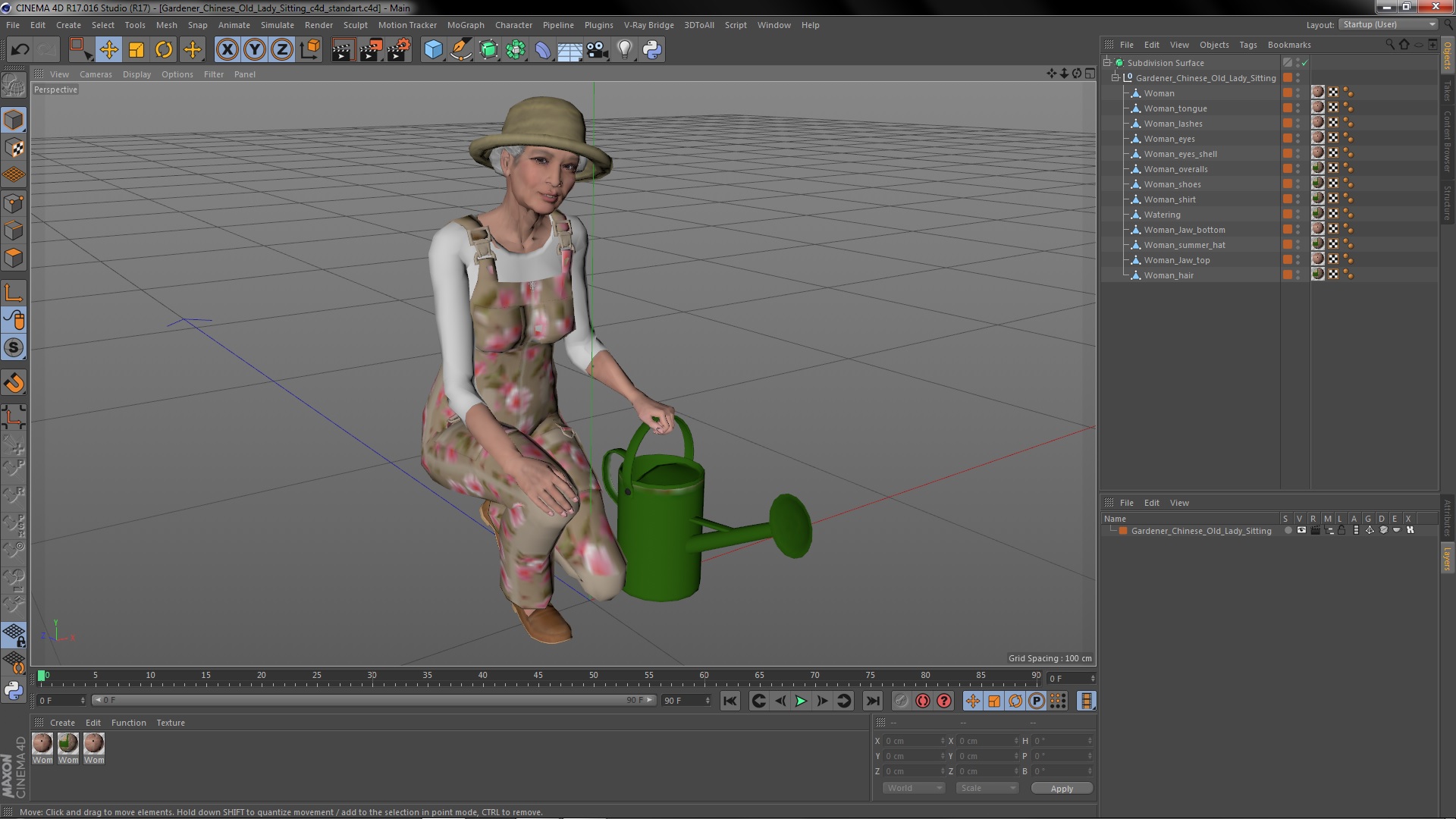The height and width of the screenshot is (819, 1456).
Task: Click the Array modeling object icon
Action: click(x=516, y=50)
